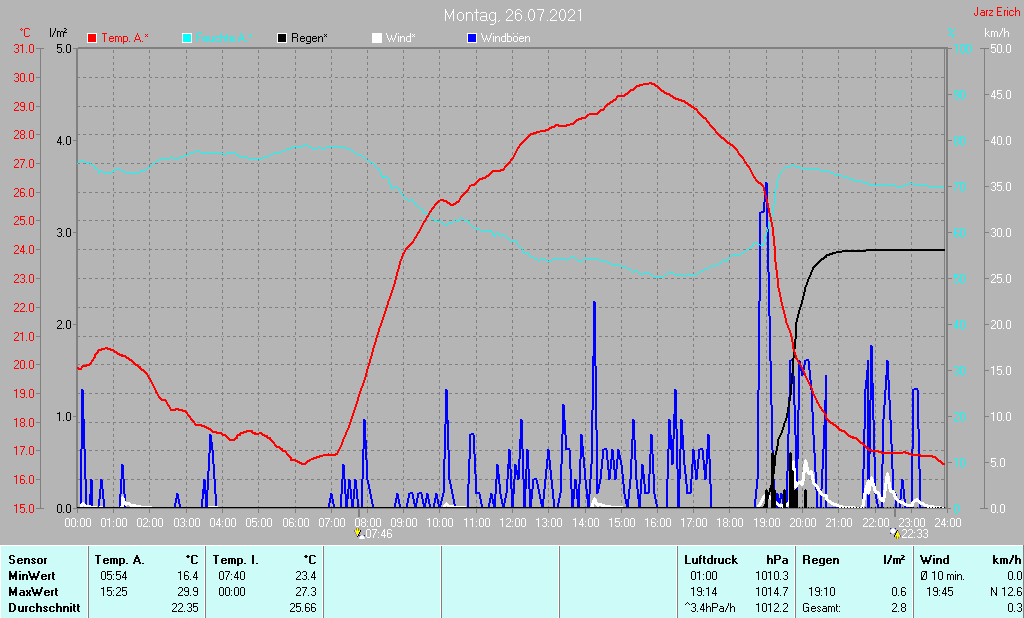The image size is (1024, 618).
Task: Click the 25.66 indoor average value
Action: pyautogui.click(x=303, y=608)
